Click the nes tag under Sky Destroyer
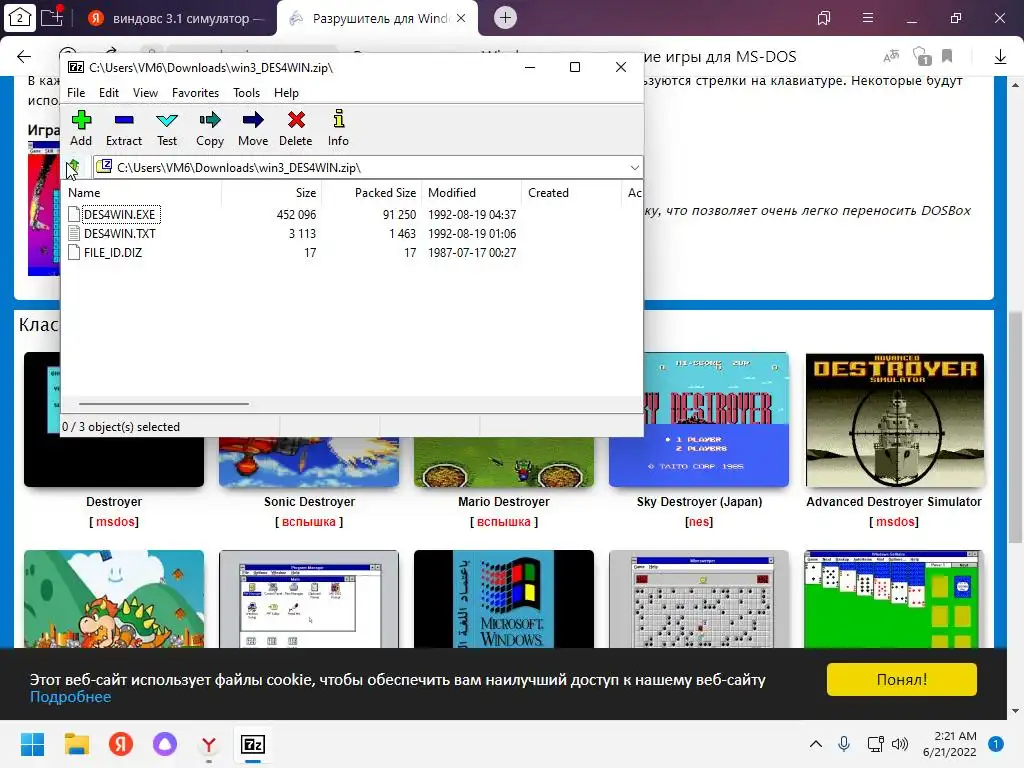Image resolution: width=1024 pixels, height=768 pixels. [699, 522]
